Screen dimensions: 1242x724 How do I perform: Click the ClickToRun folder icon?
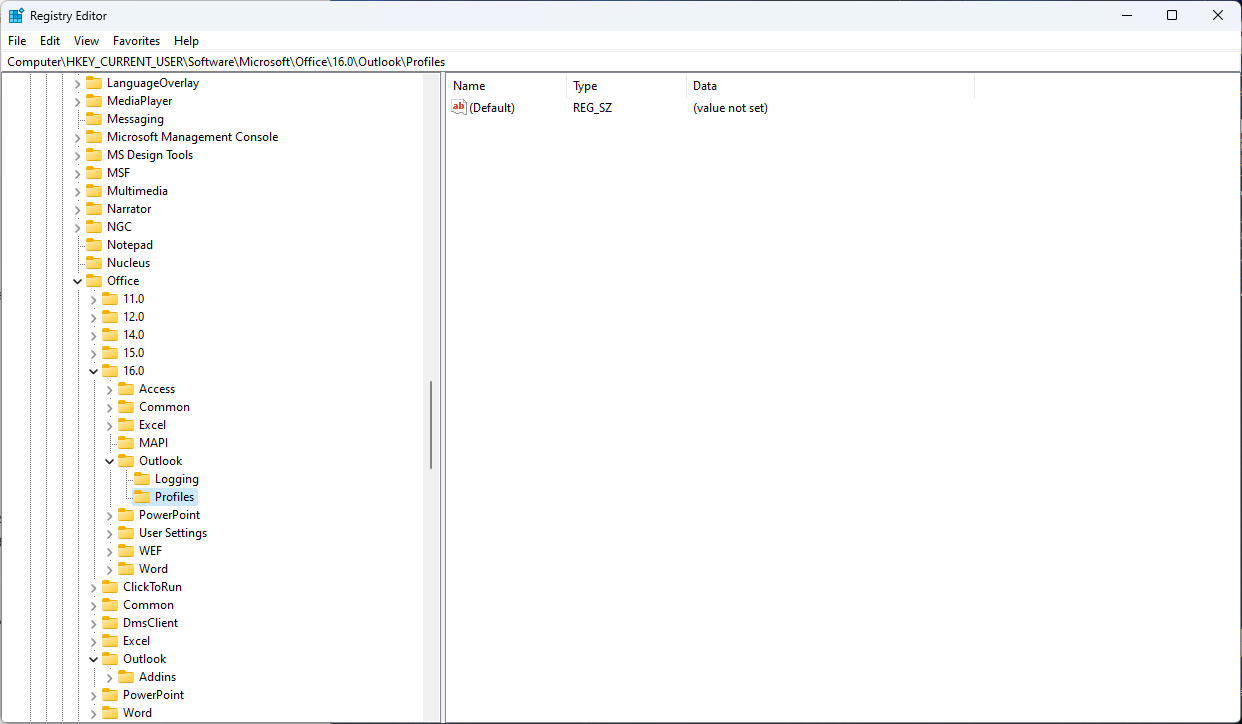click(x=110, y=587)
